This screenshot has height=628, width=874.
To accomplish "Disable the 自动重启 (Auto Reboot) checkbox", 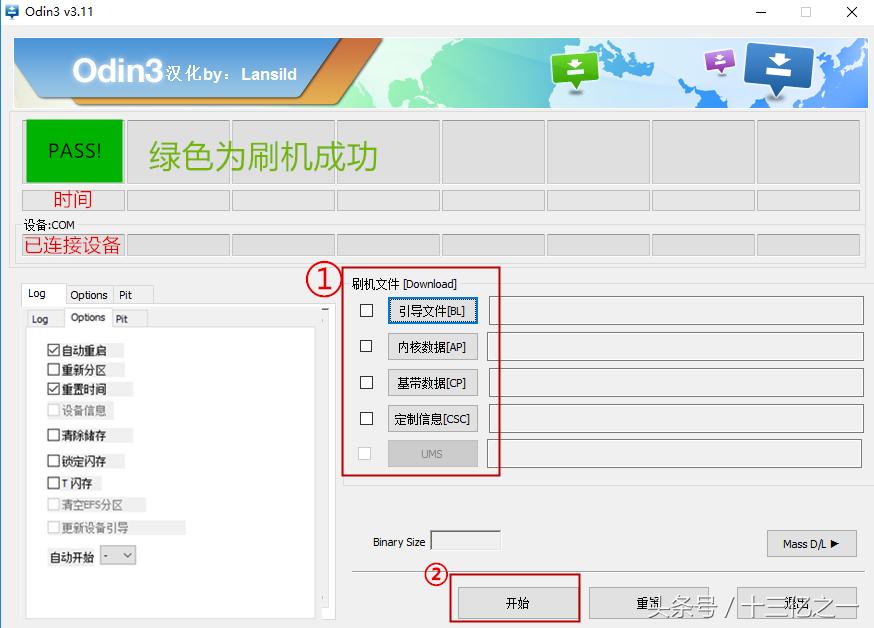I will pos(51,350).
